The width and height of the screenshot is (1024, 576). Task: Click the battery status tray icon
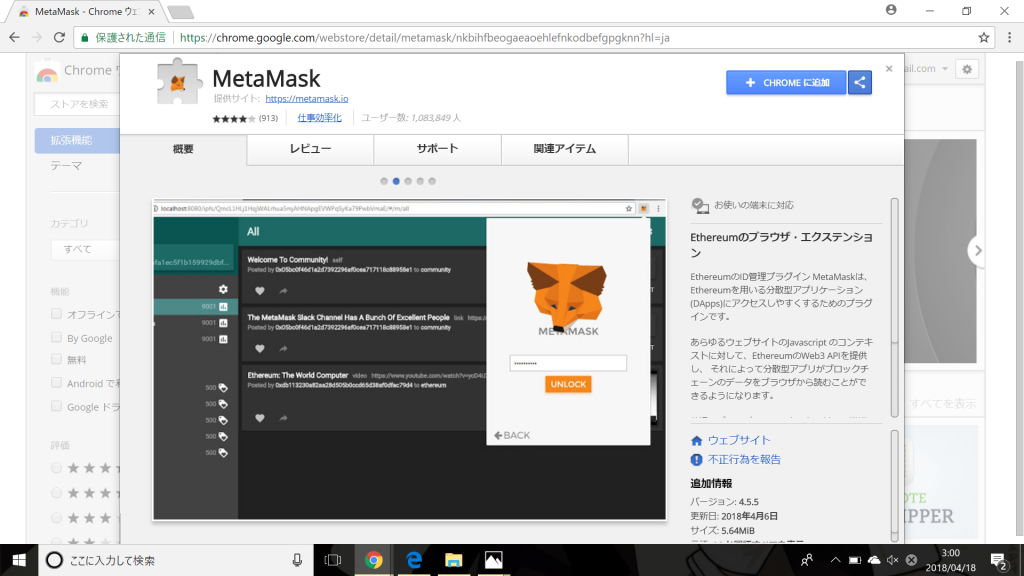(x=854, y=560)
